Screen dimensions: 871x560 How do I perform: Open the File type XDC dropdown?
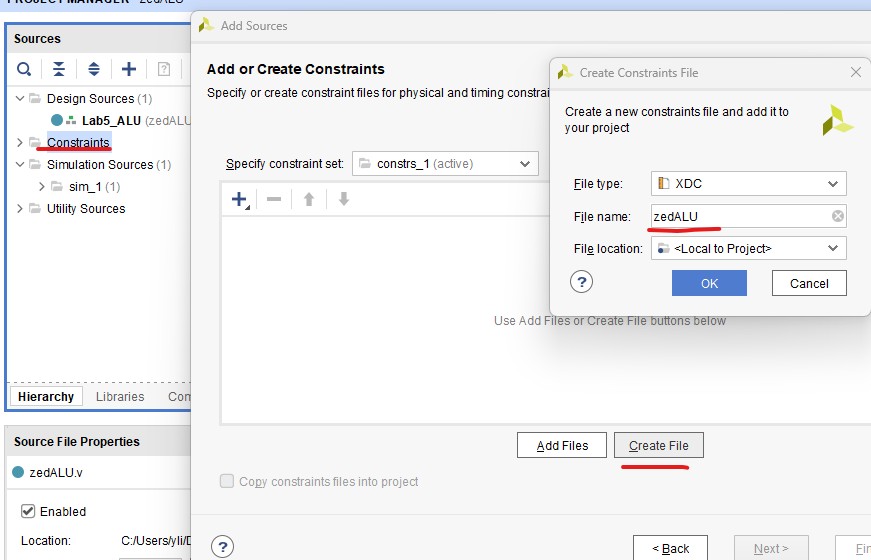[748, 184]
